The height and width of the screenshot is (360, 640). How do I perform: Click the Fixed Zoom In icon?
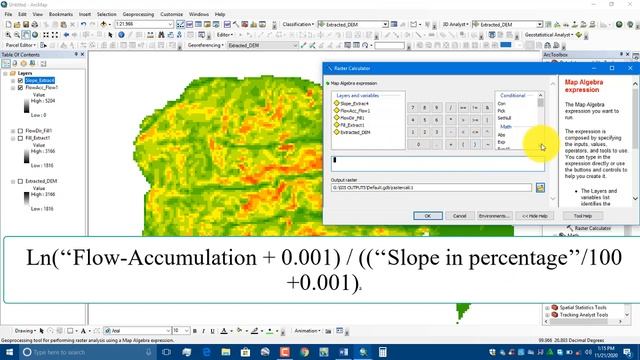tap(46, 35)
